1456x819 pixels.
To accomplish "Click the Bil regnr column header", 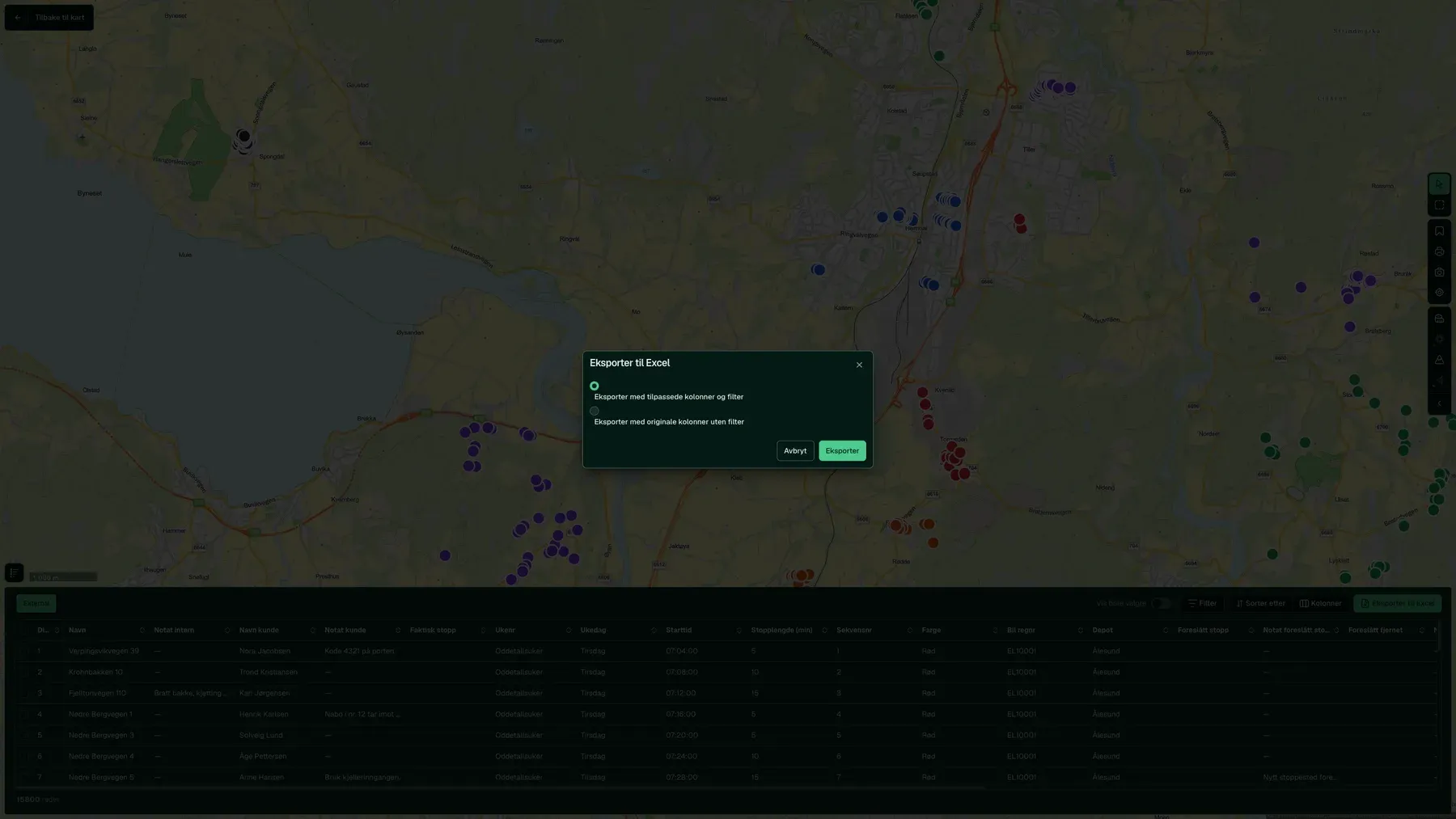I will click(x=1021, y=631).
